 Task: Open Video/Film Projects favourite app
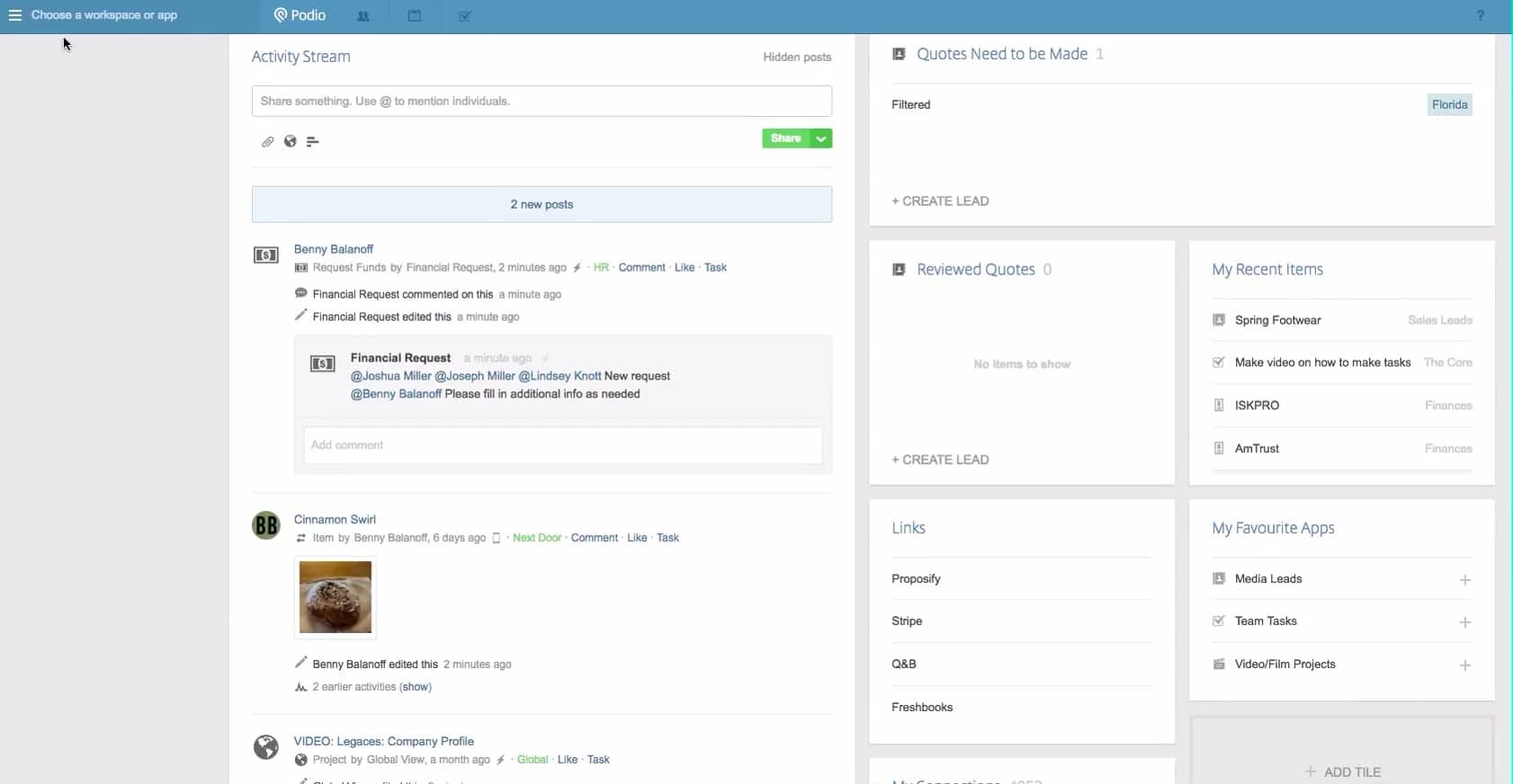(1285, 664)
